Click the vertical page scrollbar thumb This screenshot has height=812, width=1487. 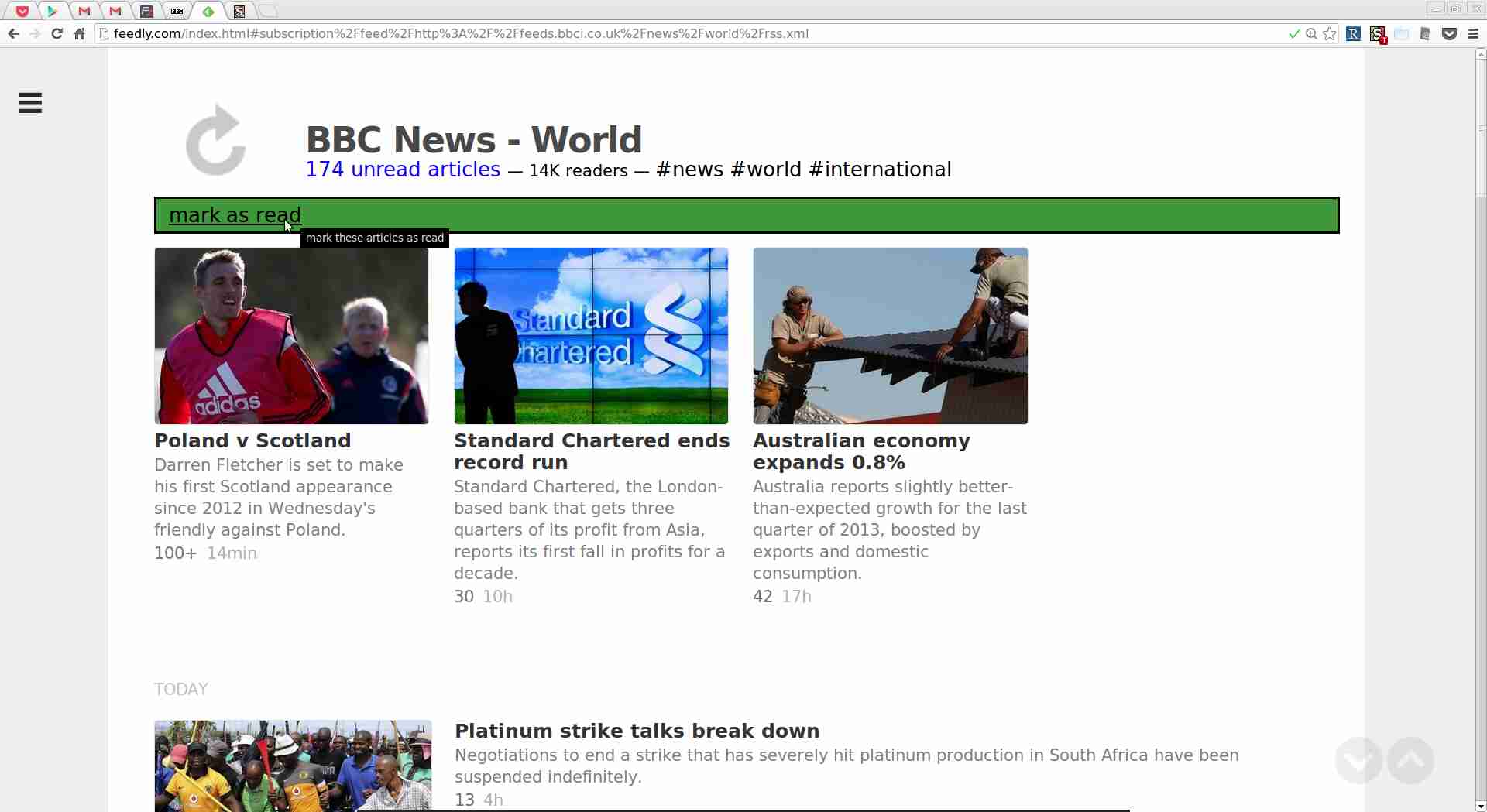click(1482, 128)
